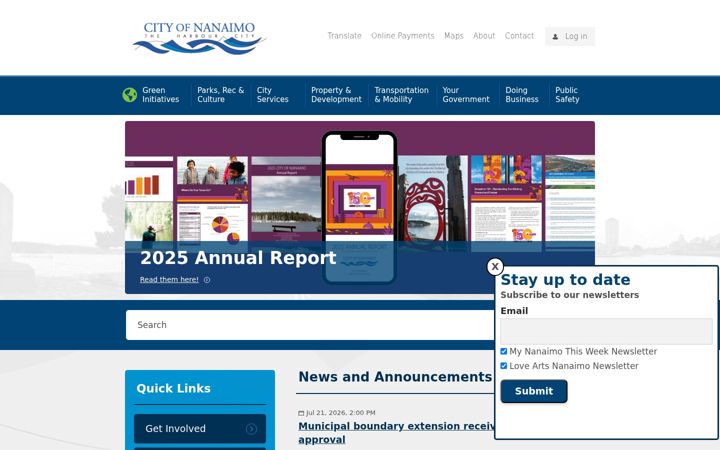Close the newsletter popup with X
The width and height of the screenshot is (720, 450).
[x=495, y=267]
